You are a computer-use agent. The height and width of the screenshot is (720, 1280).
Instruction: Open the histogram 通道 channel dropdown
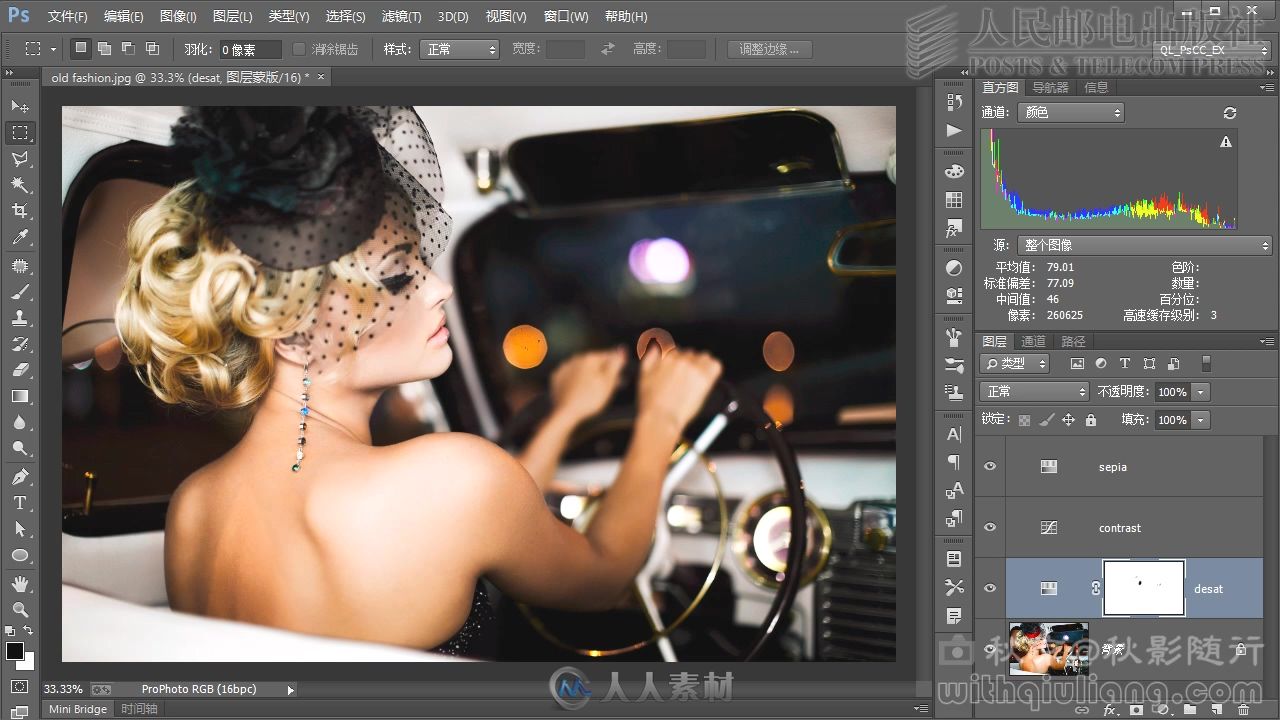(x=1070, y=113)
